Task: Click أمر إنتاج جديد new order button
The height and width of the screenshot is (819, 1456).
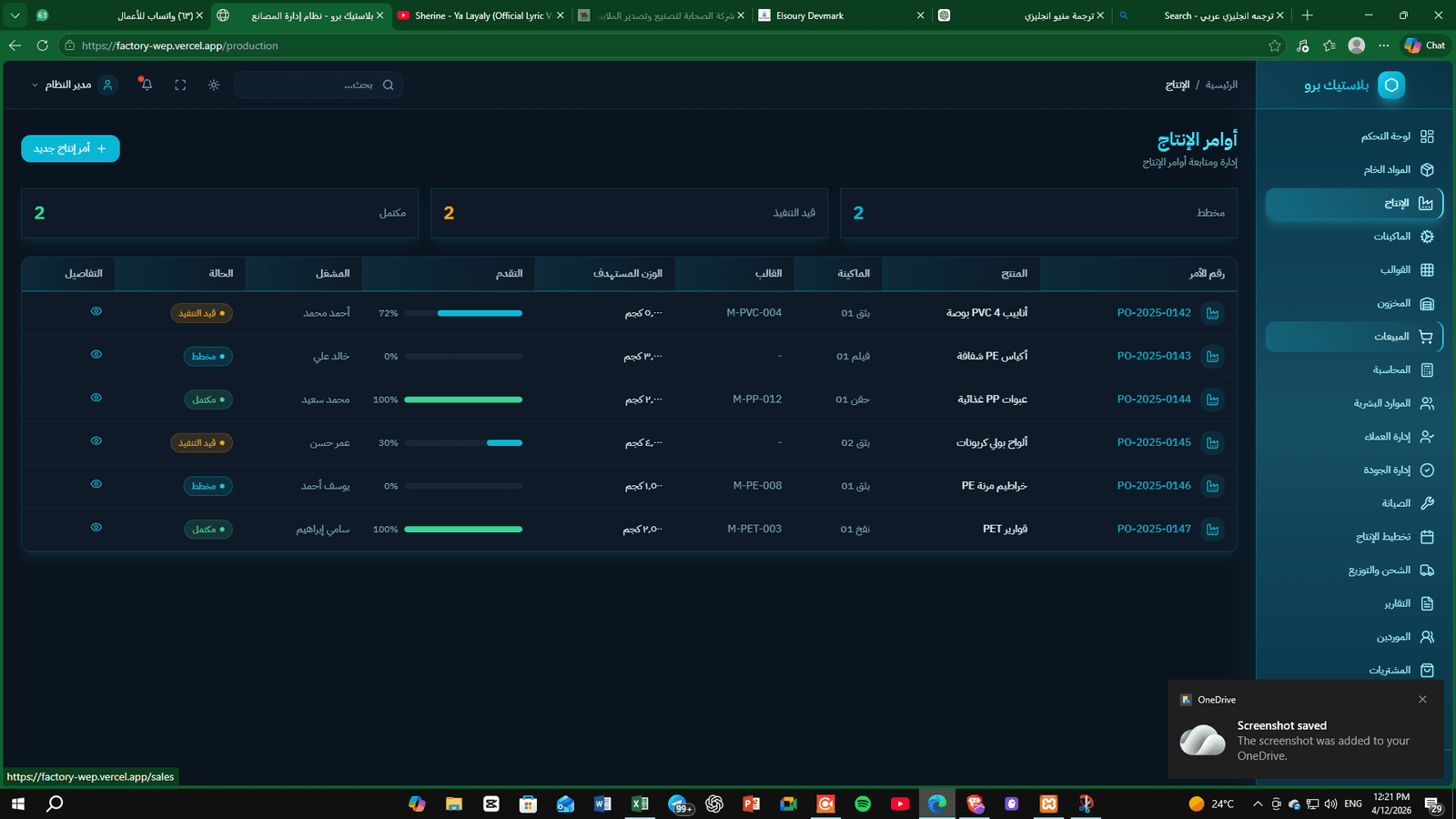Action: [x=70, y=148]
